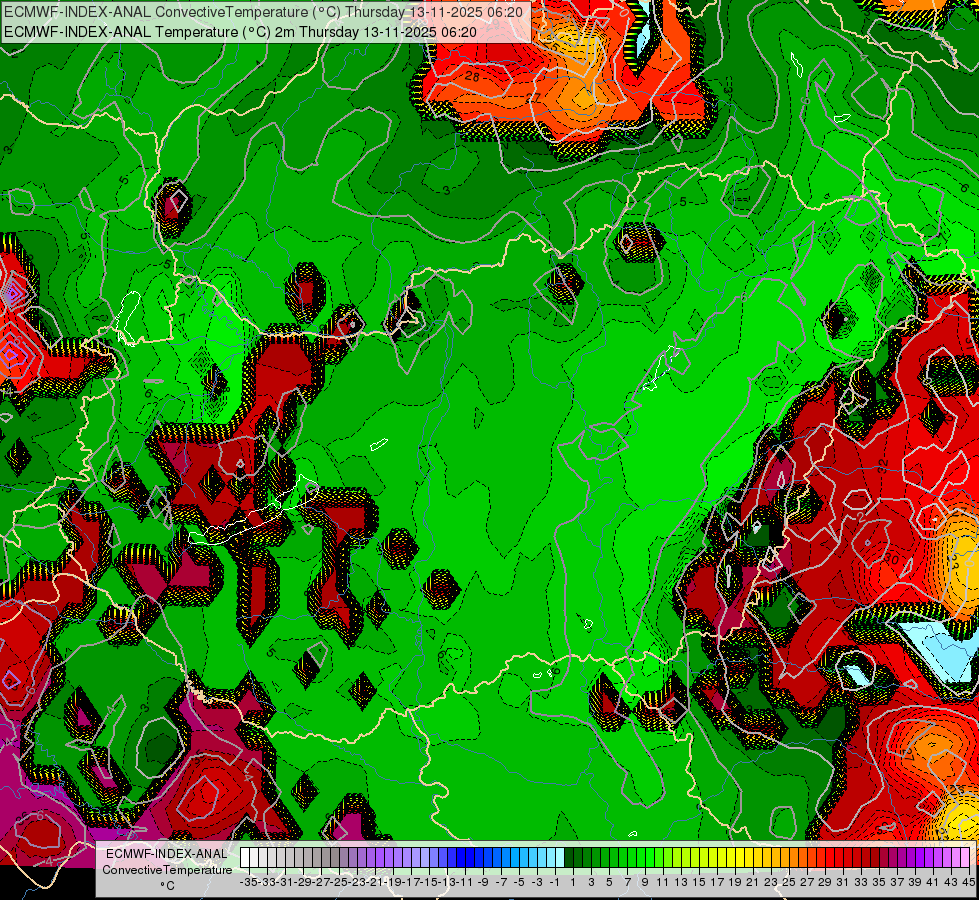Click the '39' value on the legend scale

point(915,883)
